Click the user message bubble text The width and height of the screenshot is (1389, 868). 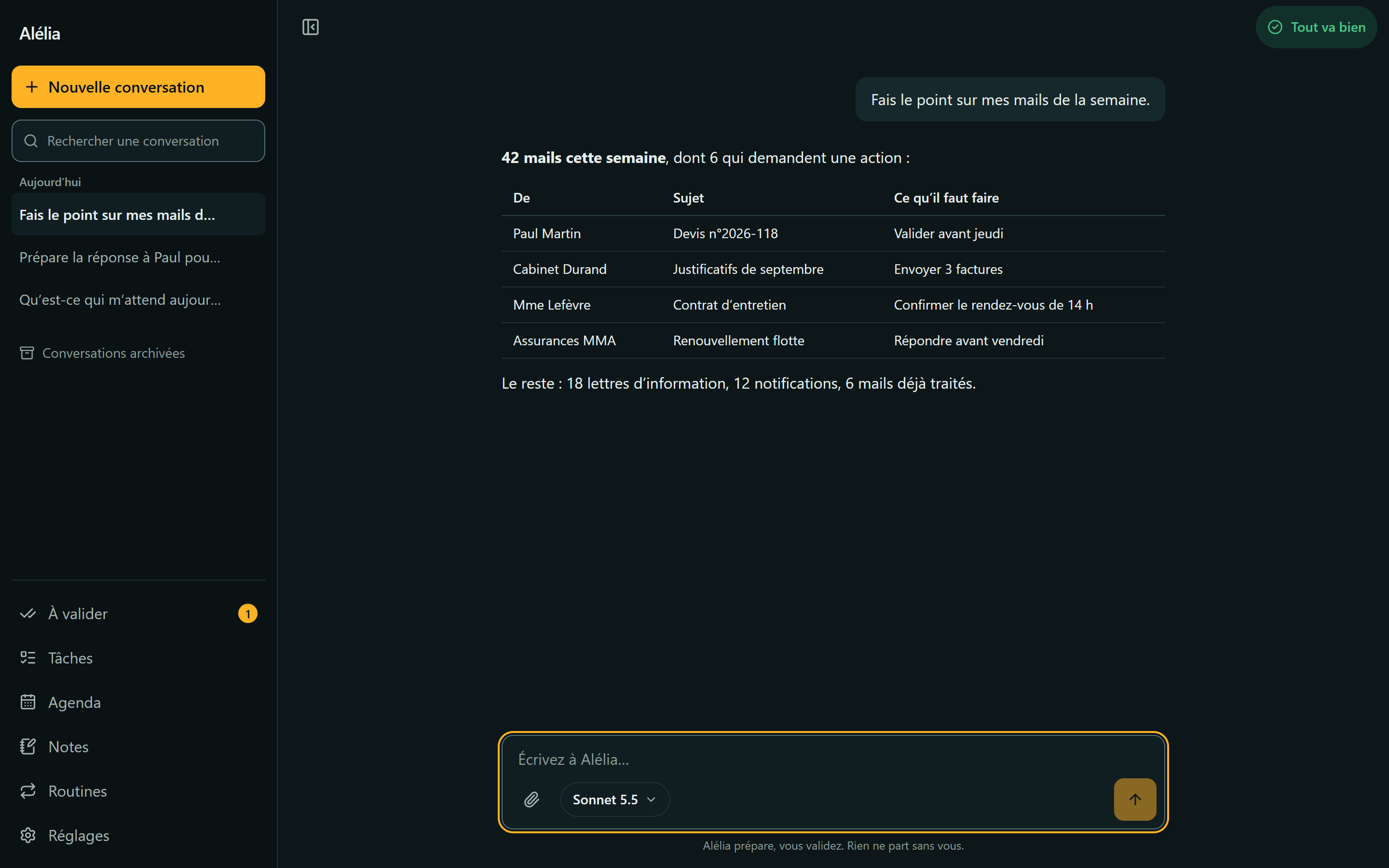[x=1010, y=100]
